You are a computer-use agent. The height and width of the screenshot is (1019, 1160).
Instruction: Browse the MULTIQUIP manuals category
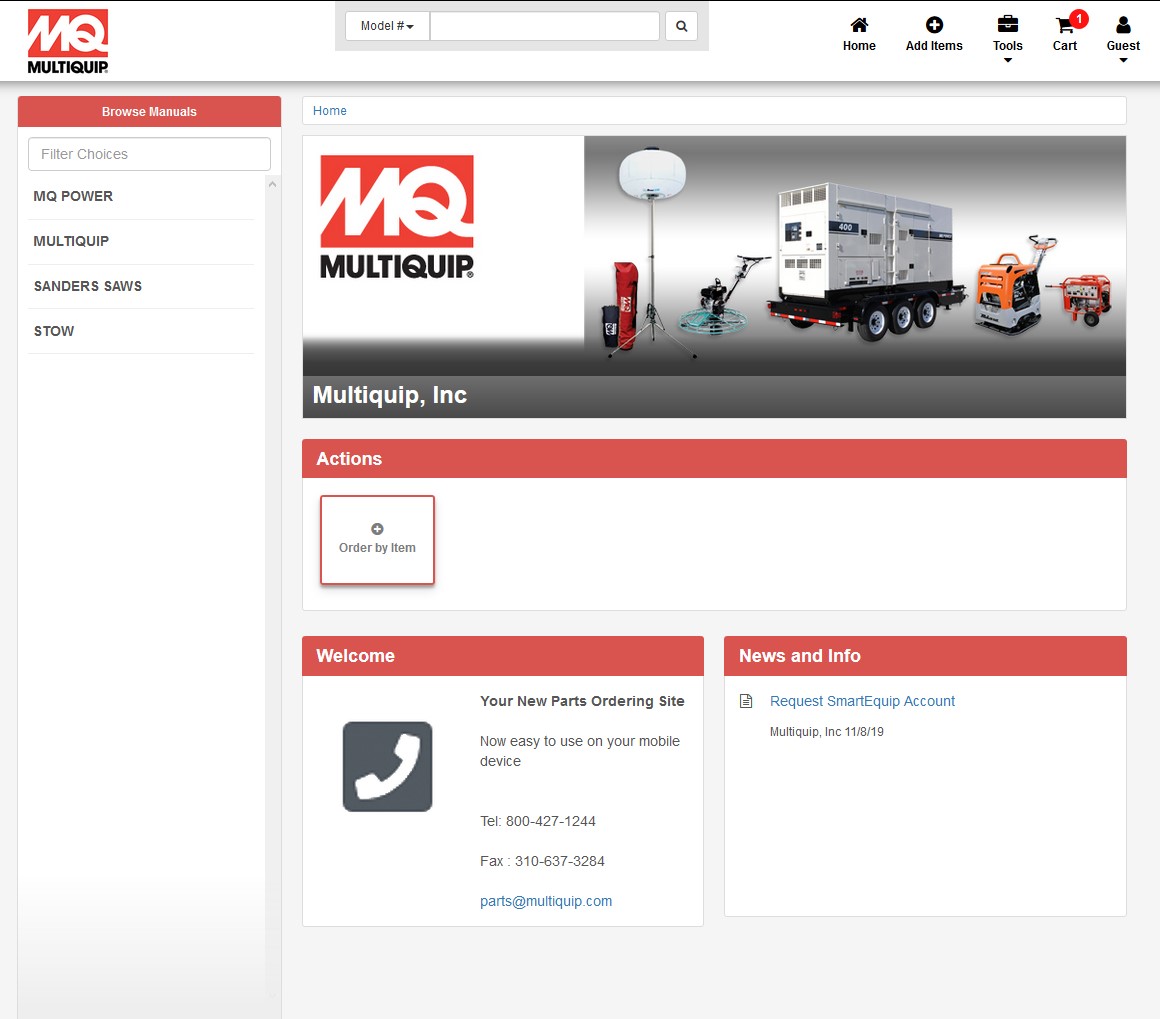[x=71, y=241]
